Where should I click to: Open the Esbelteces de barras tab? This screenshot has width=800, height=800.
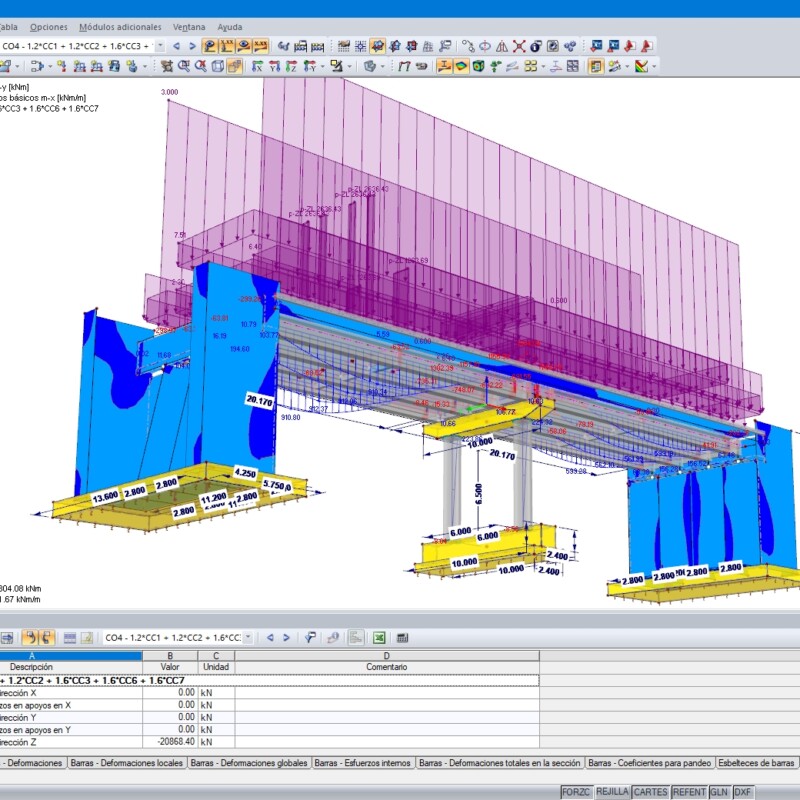point(756,763)
